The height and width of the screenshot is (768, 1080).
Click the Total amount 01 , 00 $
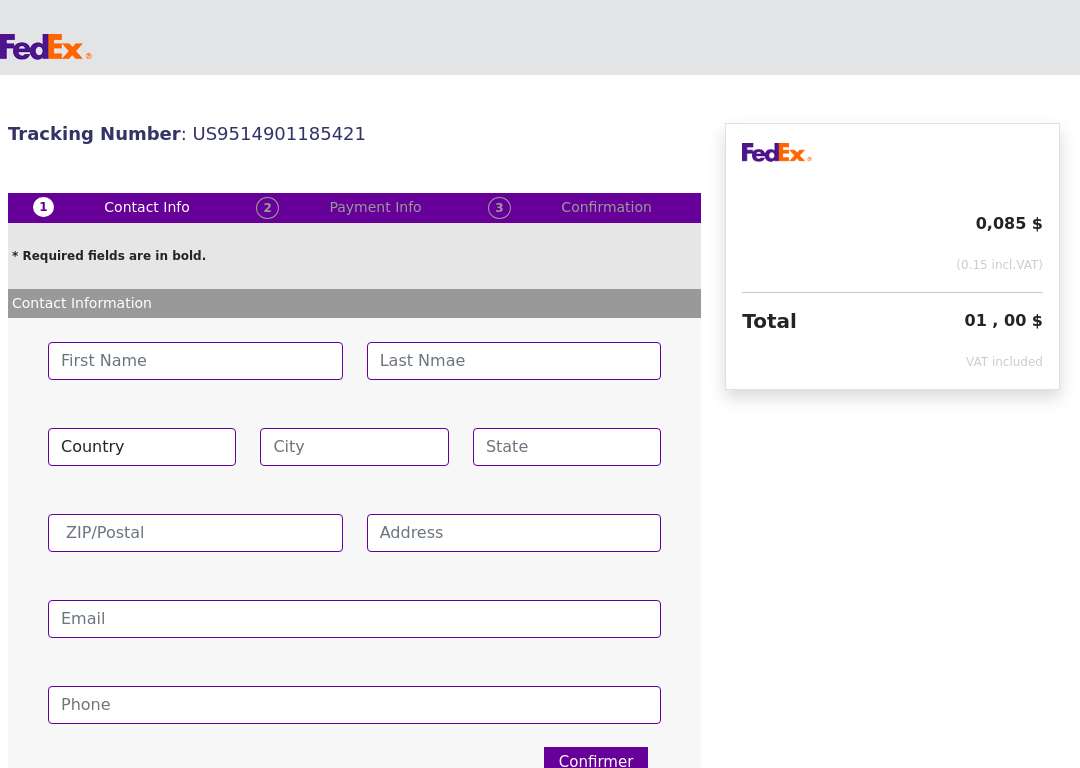(x=1003, y=320)
